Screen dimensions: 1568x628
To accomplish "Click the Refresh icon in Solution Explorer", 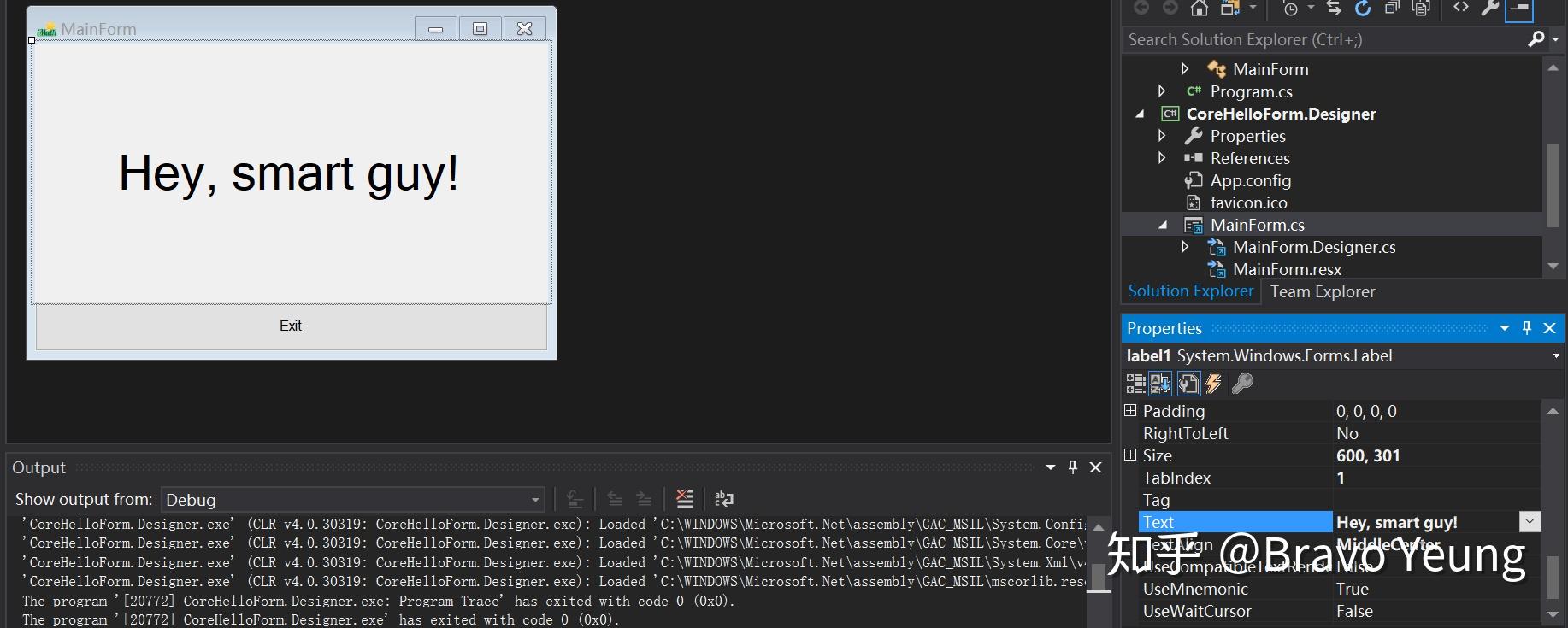I will point(1363,8).
